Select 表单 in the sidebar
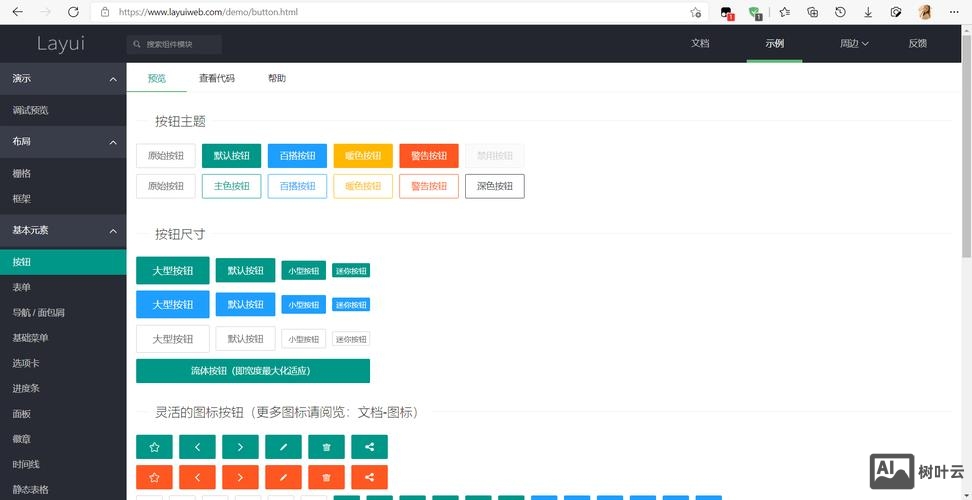 63,287
